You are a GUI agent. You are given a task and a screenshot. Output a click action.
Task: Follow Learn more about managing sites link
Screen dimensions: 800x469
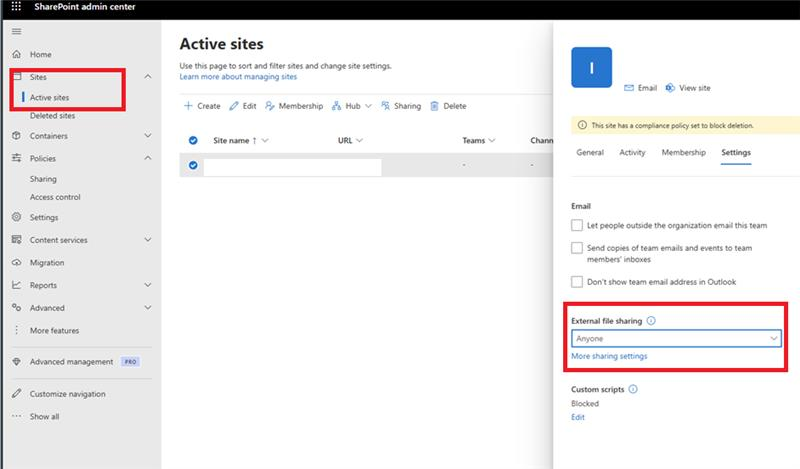[x=238, y=77]
